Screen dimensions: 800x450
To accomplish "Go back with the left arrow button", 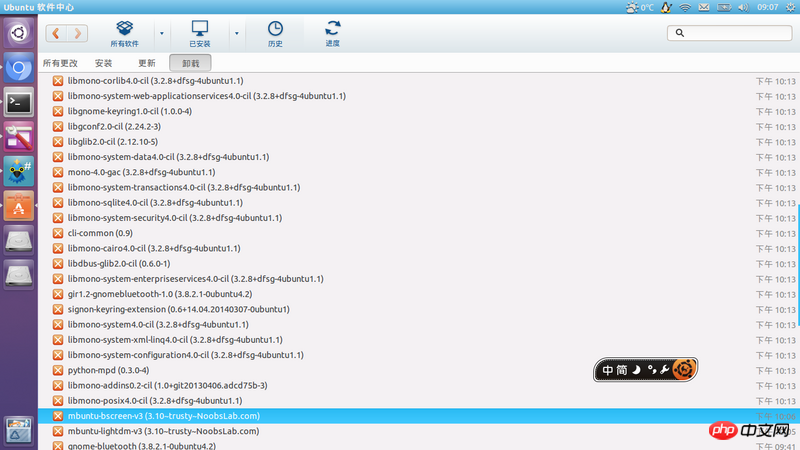I will (x=56, y=33).
